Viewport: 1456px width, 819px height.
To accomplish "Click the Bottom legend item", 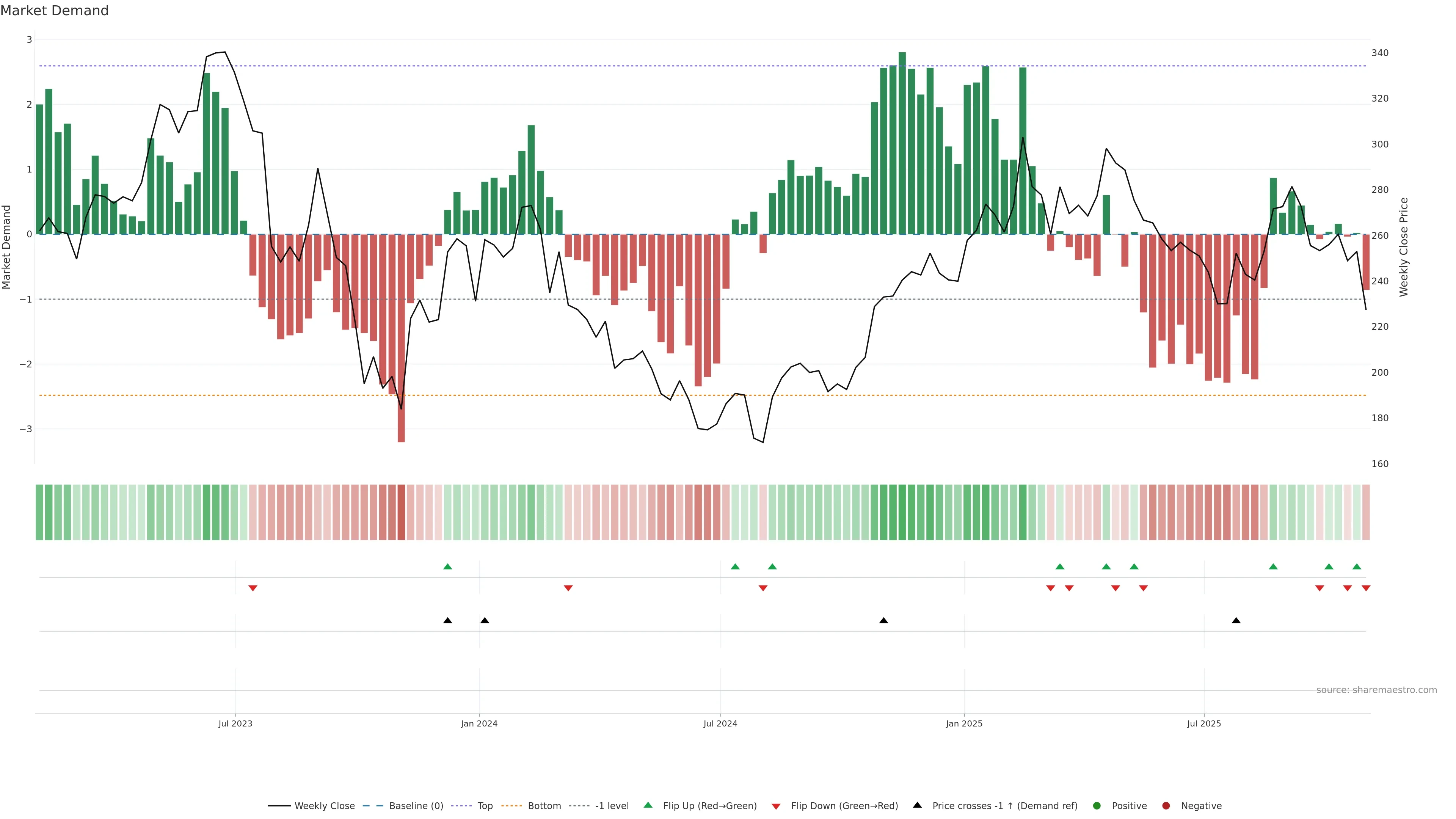I will click(544, 806).
